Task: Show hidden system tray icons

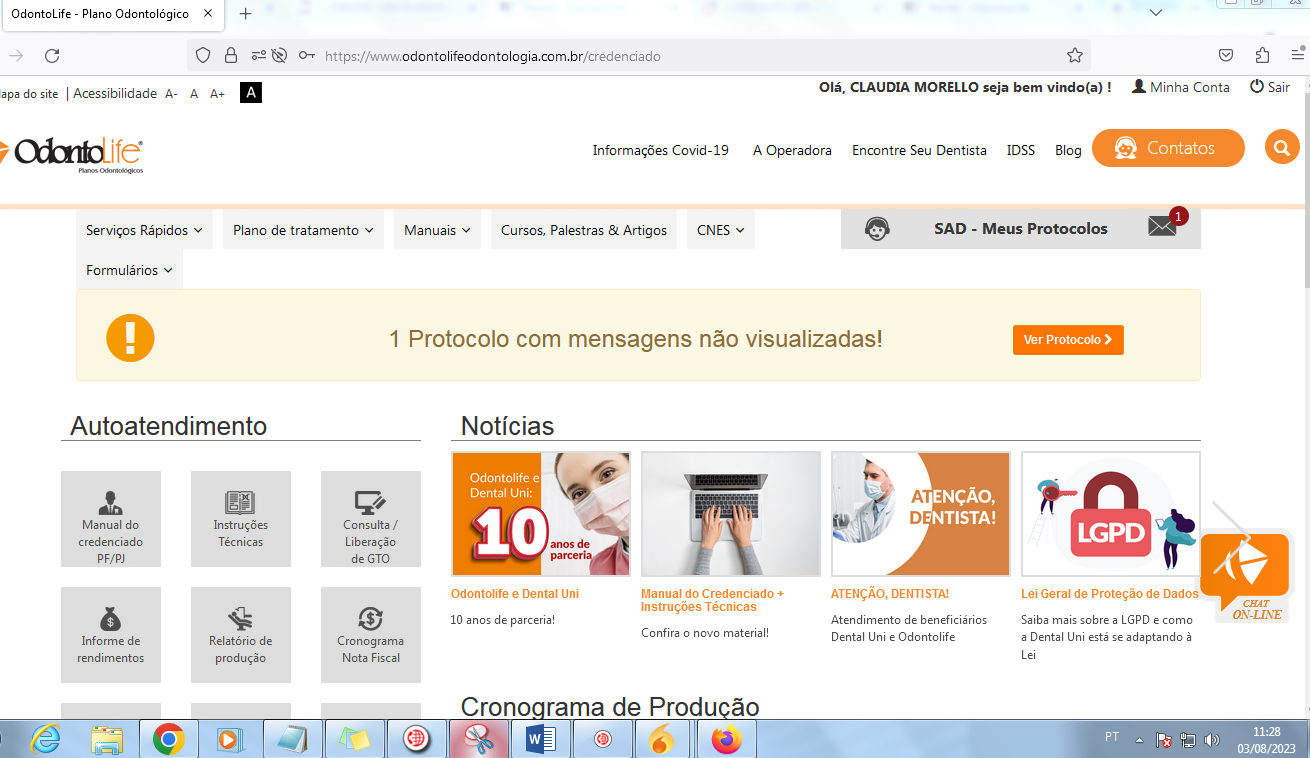Action: coord(1139,741)
